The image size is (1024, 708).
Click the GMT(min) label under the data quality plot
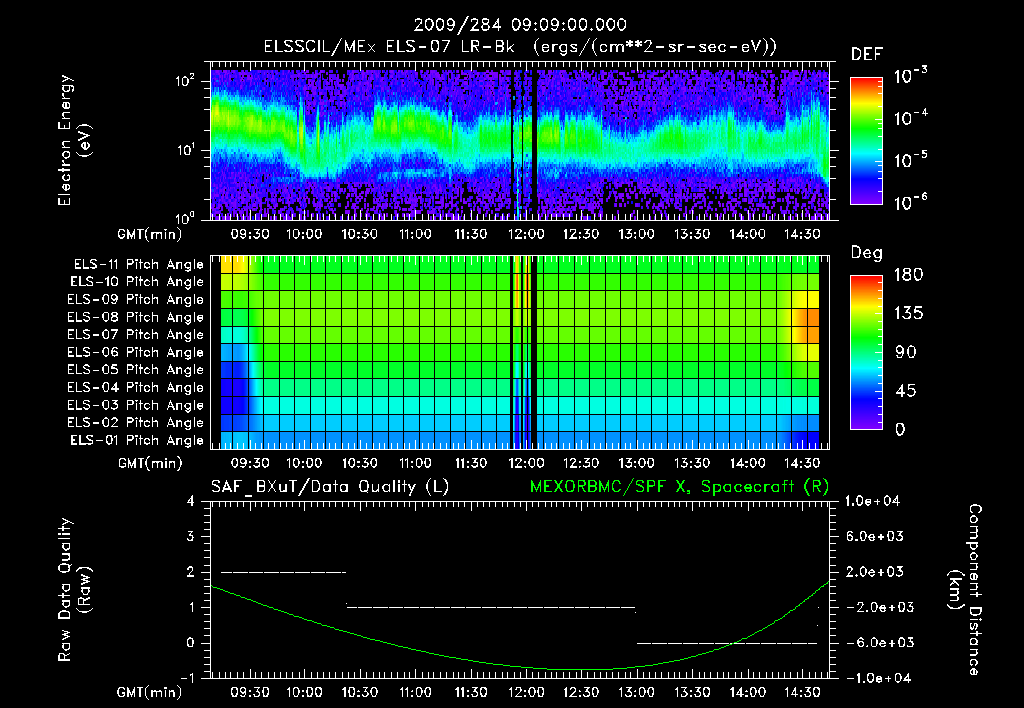pyautogui.click(x=150, y=692)
